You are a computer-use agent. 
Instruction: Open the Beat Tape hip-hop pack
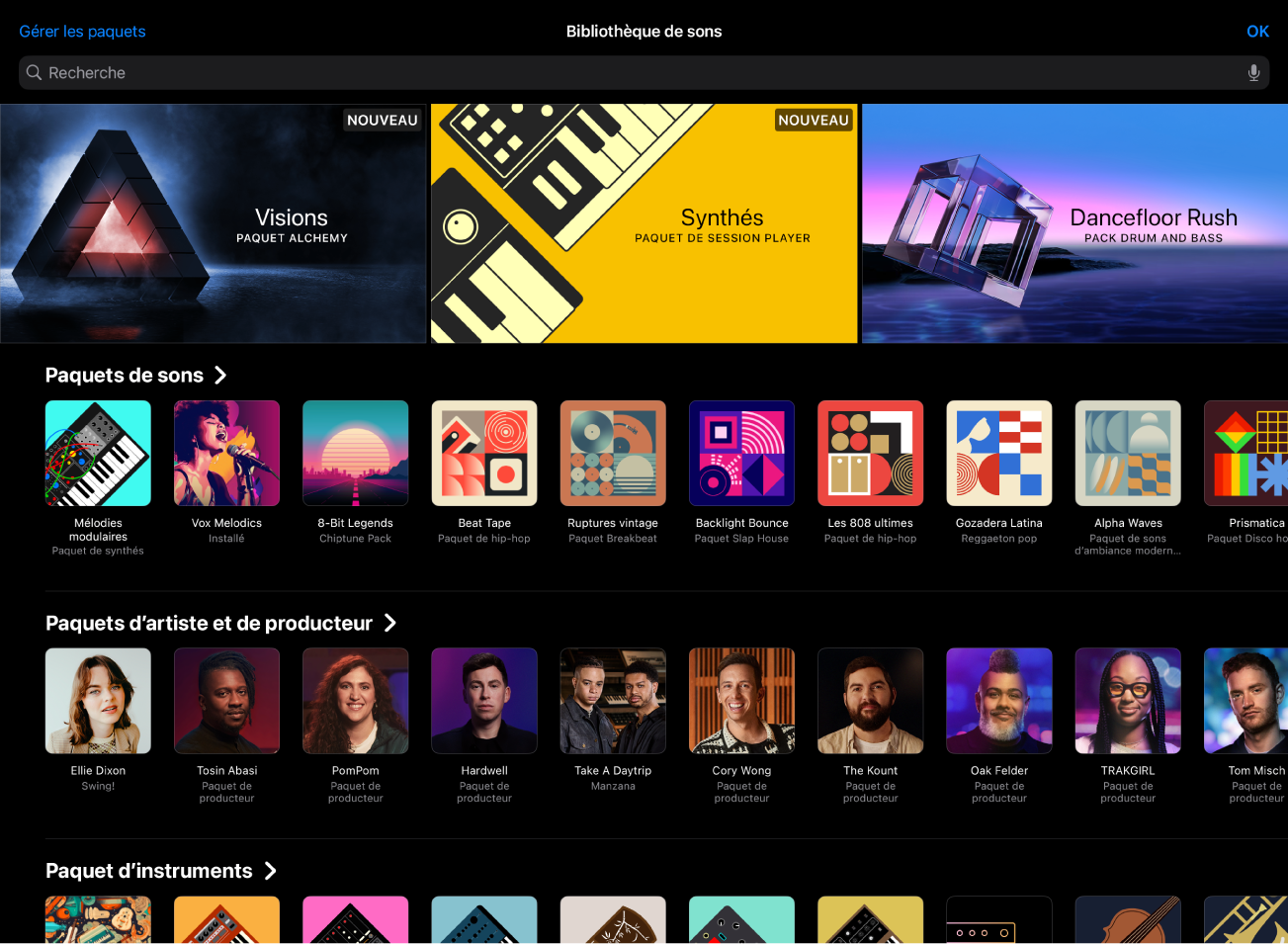pyautogui.click(x=483, y=453)
